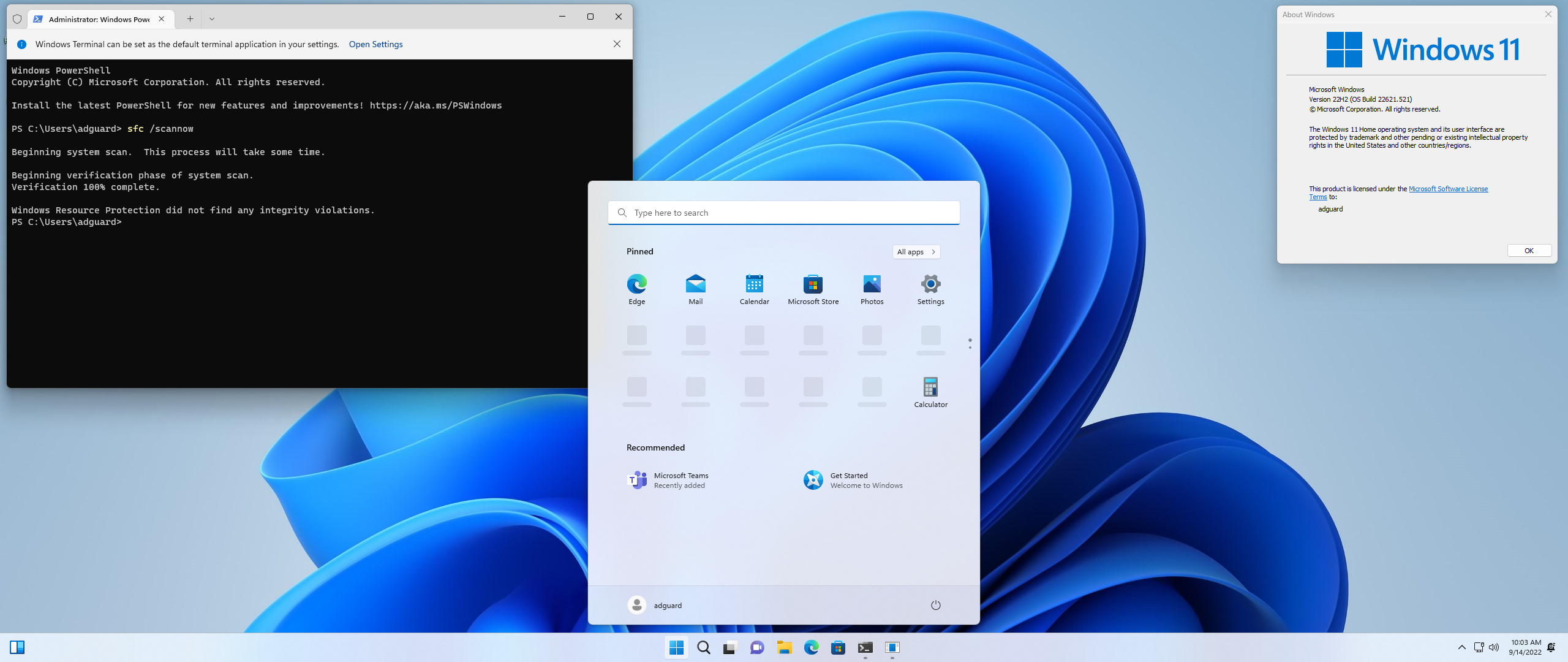Expand Terminal new-tab dropdown arrow
Viewport: 1568px width, 662px height.
[x=212, y=18]
